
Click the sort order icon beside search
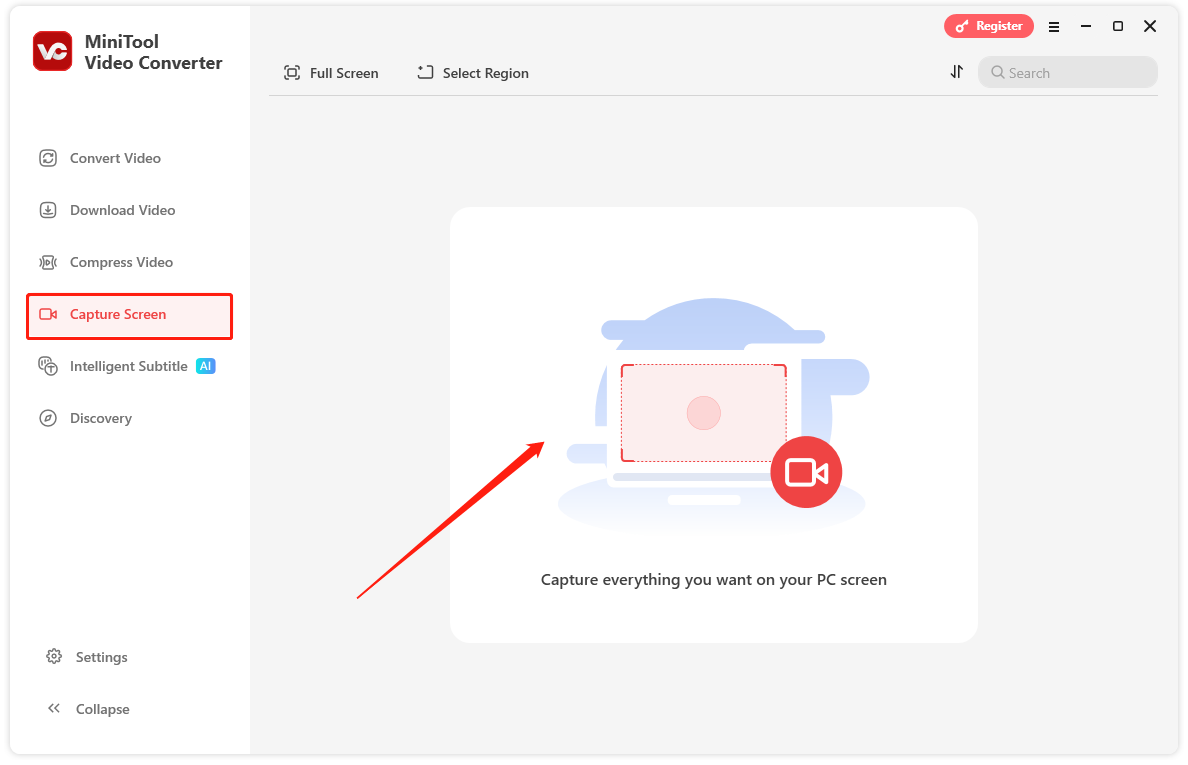point(956,72)
